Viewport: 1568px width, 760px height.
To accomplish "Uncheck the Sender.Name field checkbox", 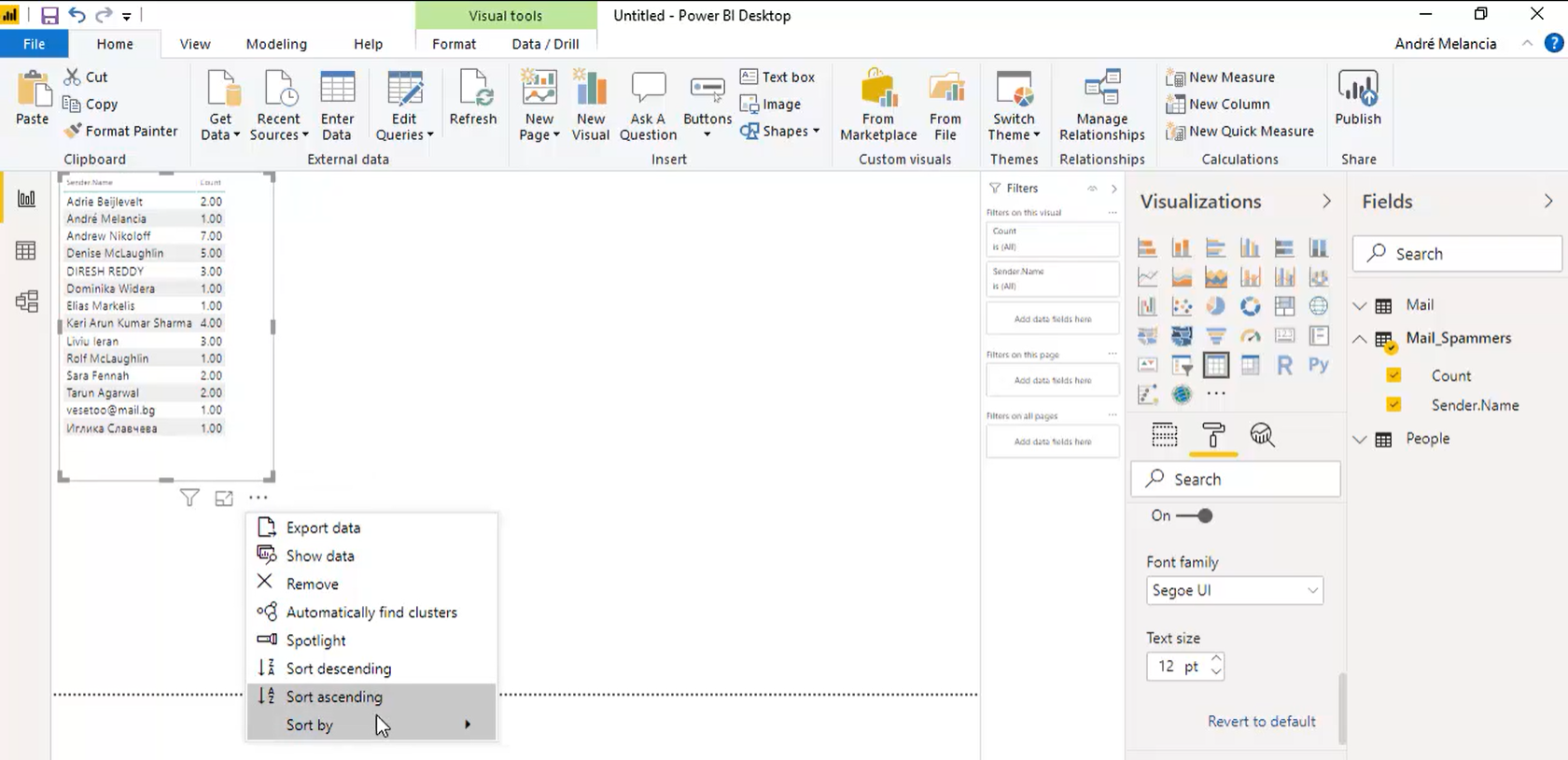I will pyautogui.click(x=1393, y=404).
